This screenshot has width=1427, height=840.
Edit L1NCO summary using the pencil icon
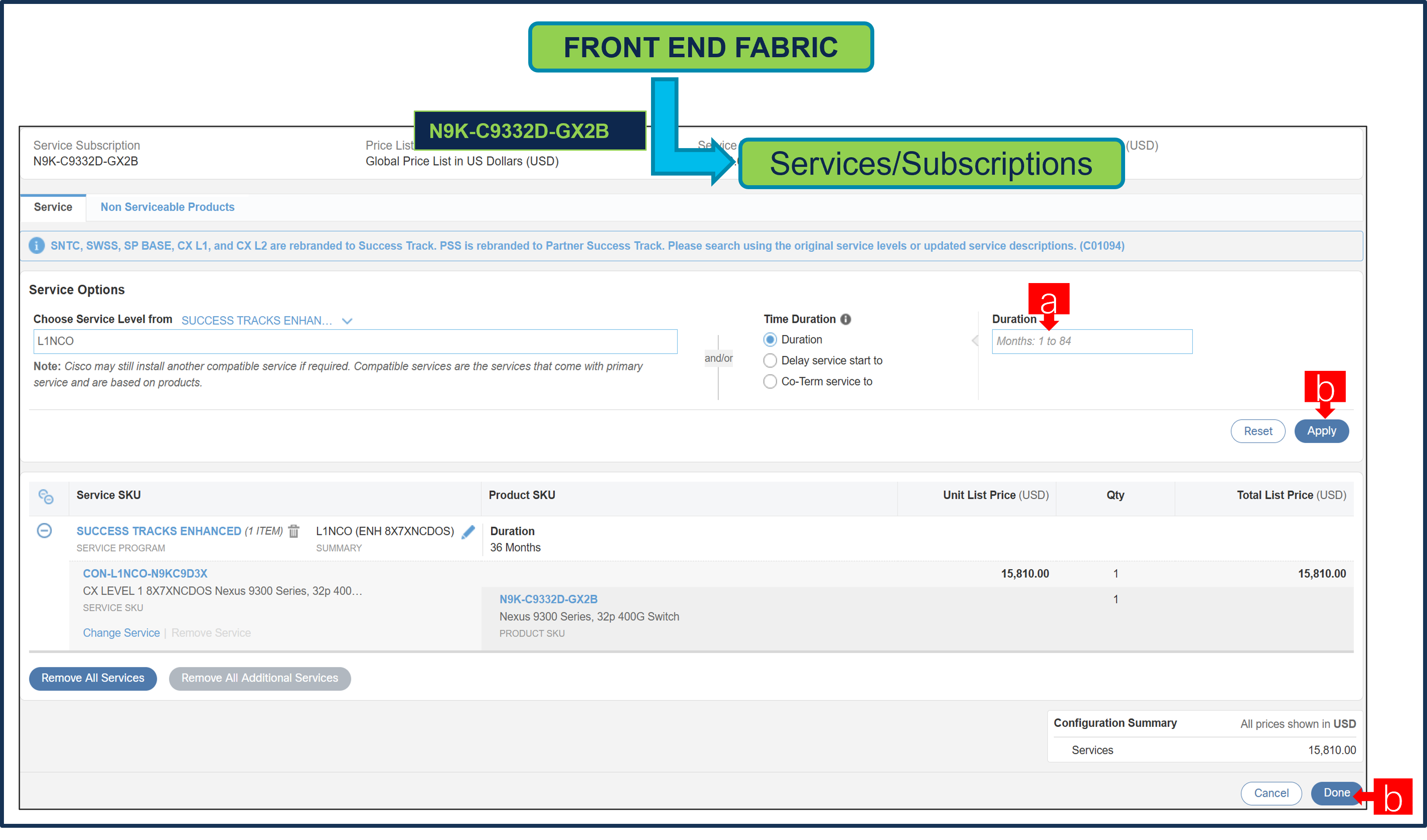pyautogui.click(x=469, y=531)
